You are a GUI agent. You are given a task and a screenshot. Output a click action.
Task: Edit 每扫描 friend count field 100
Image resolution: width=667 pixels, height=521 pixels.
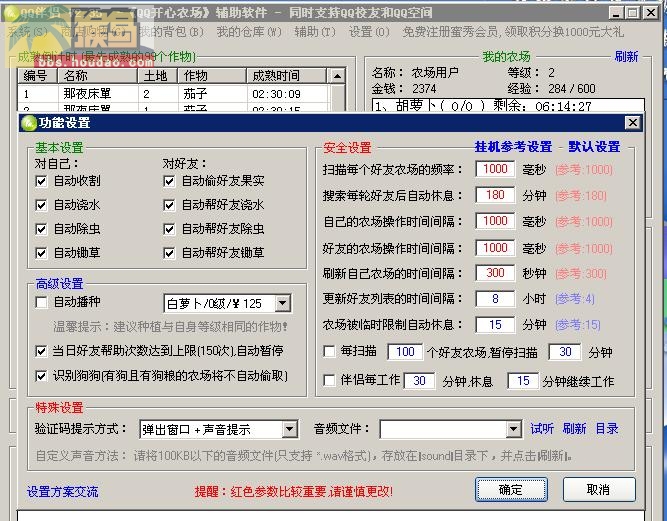click(405, 352)
